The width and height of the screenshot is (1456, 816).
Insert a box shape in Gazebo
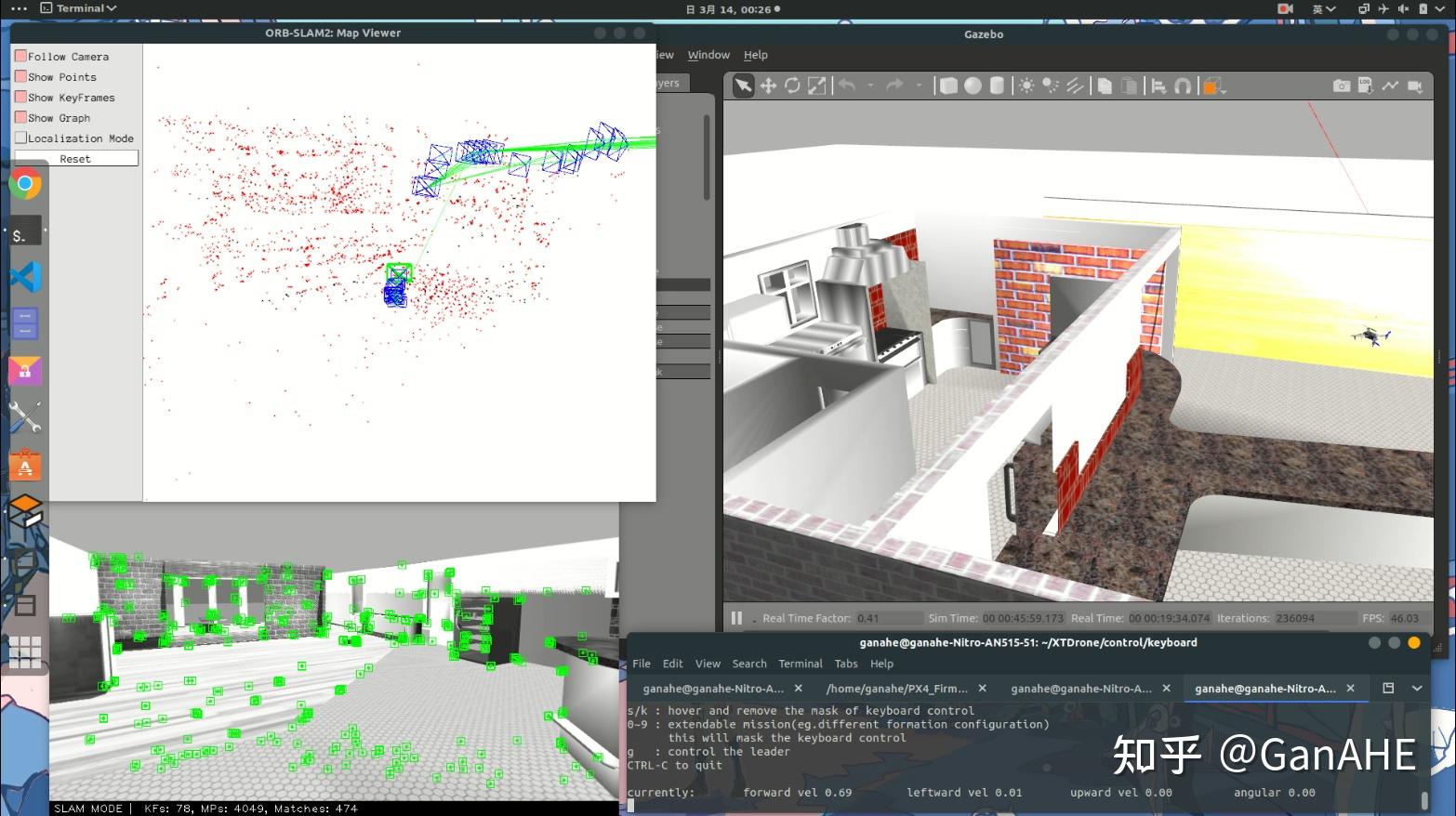(x=948, y=86)
